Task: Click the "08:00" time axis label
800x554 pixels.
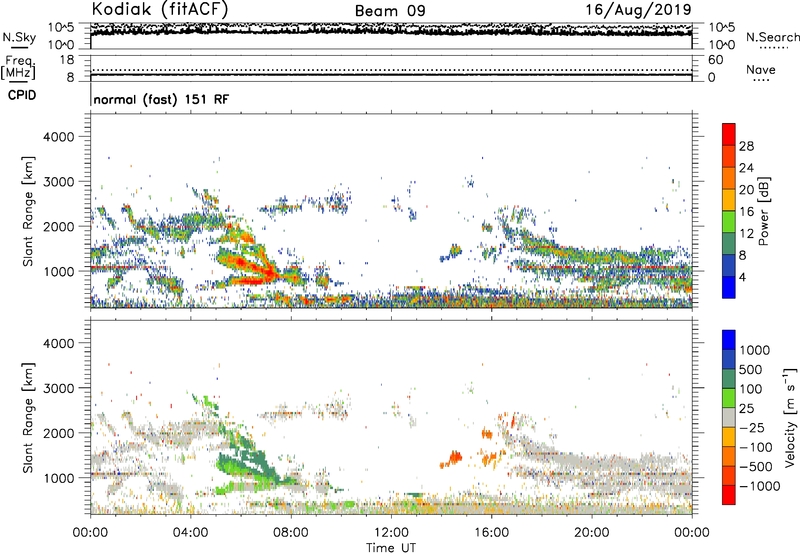Action: pos(291,533)
